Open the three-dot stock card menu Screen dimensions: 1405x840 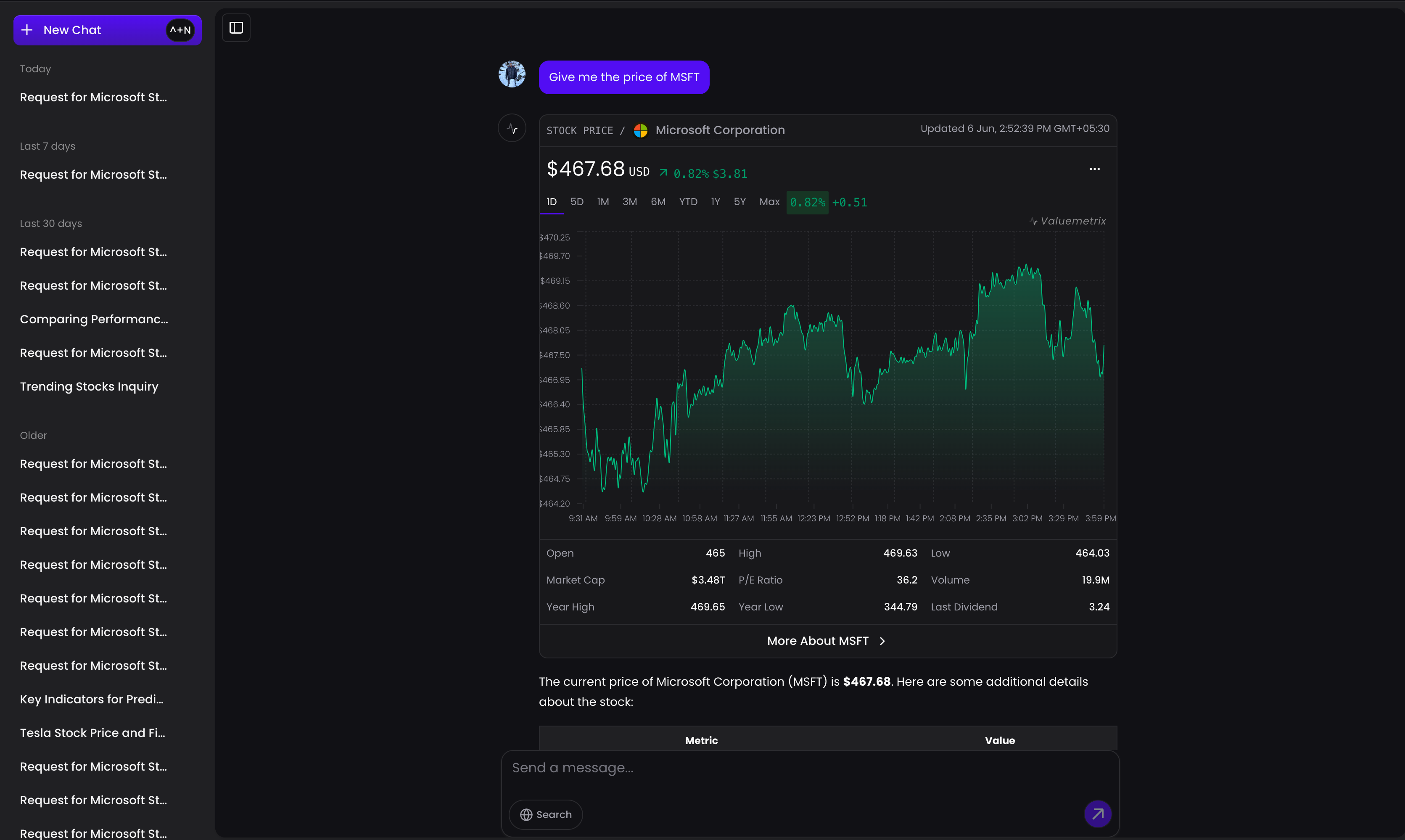pos(1094,169)
